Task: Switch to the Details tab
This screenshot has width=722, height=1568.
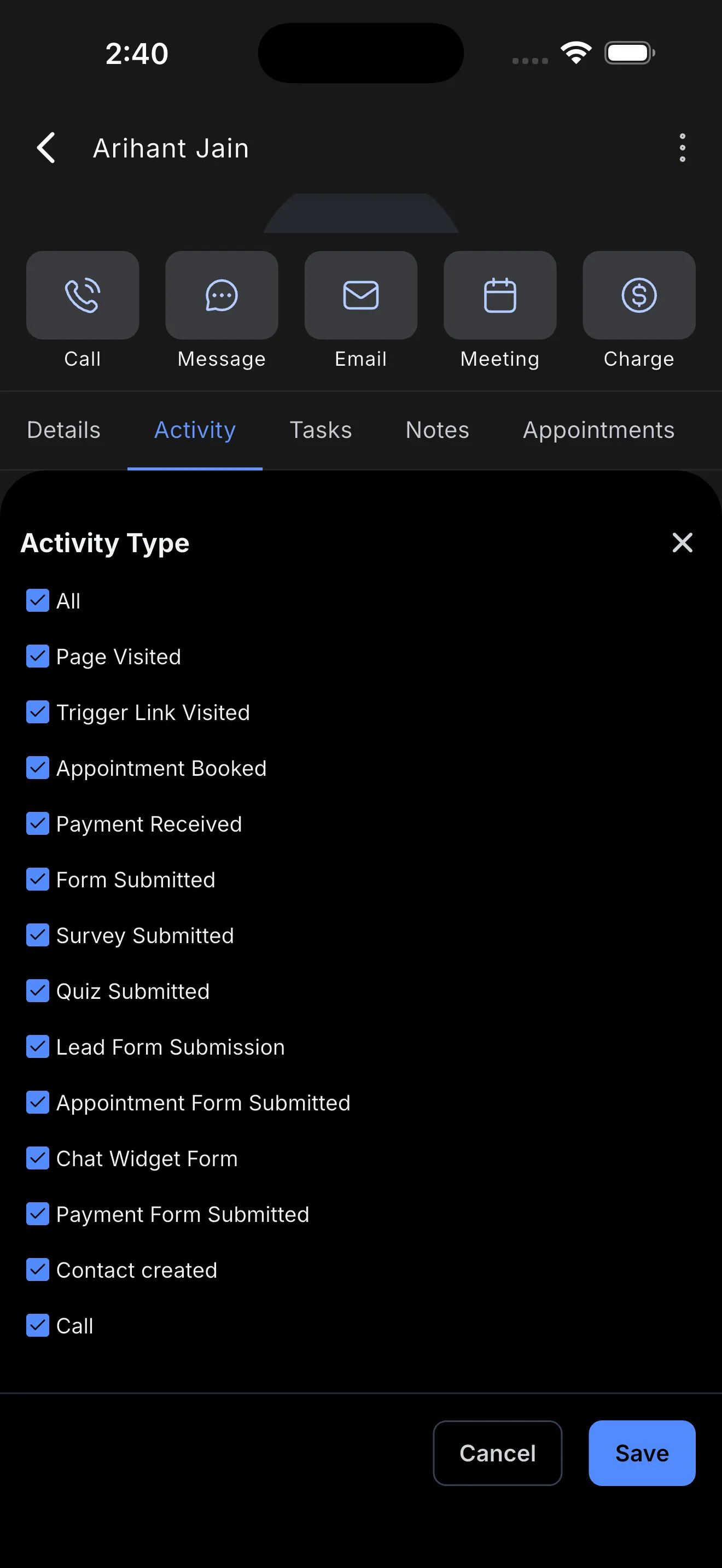Action: pos(64,430)
